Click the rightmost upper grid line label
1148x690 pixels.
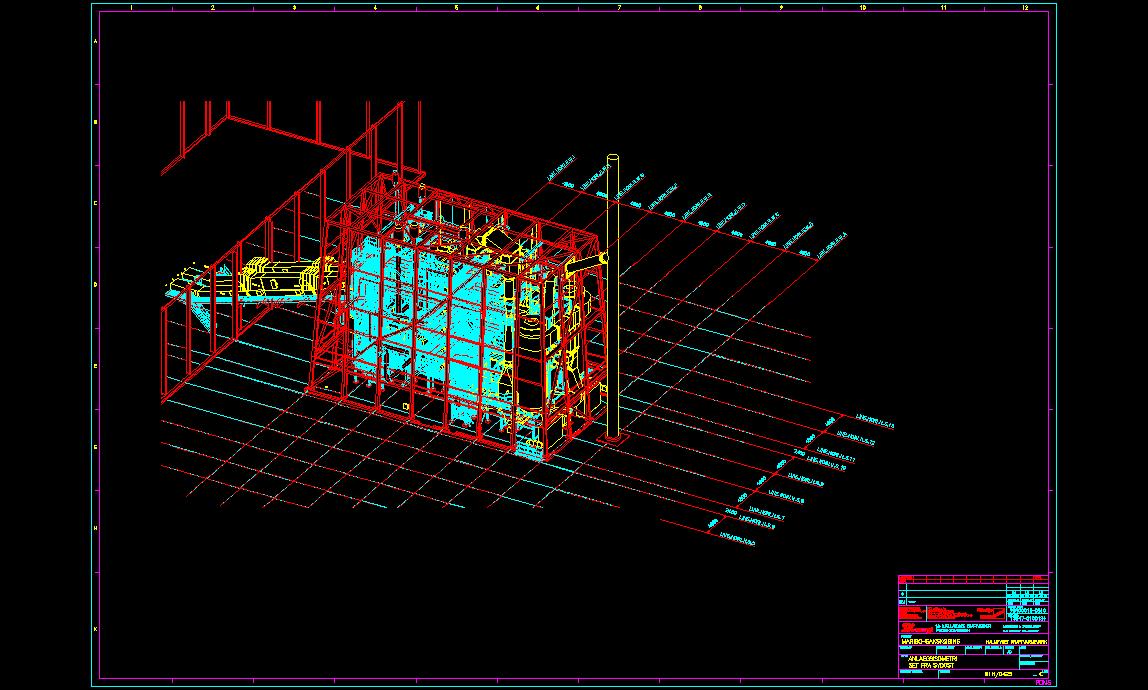click(x=832, y=246)
